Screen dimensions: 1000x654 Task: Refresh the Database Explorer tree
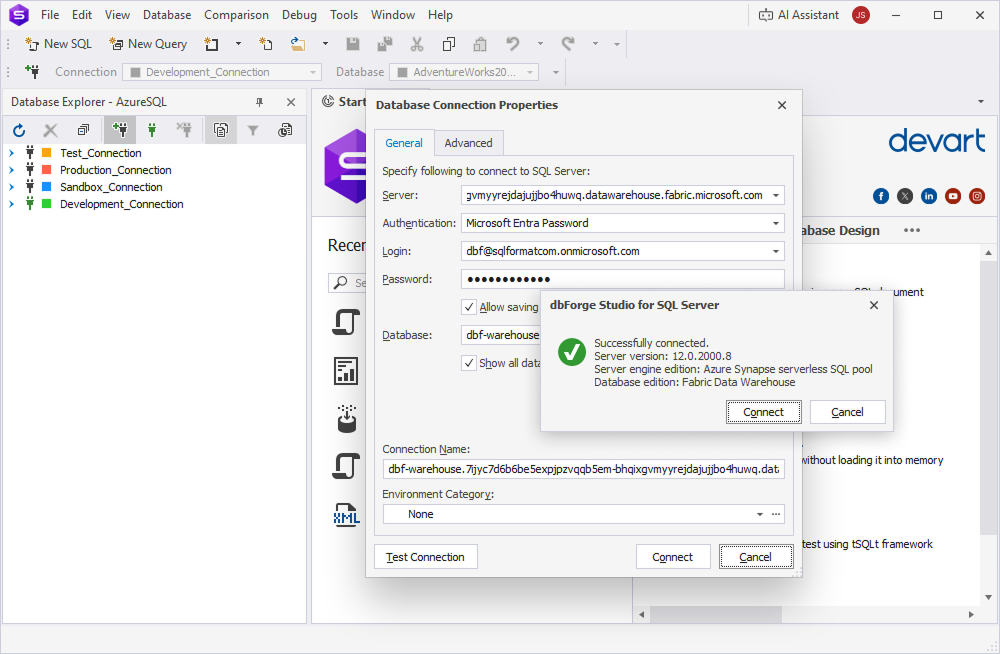pyautogui.click(x=18, y=130)
